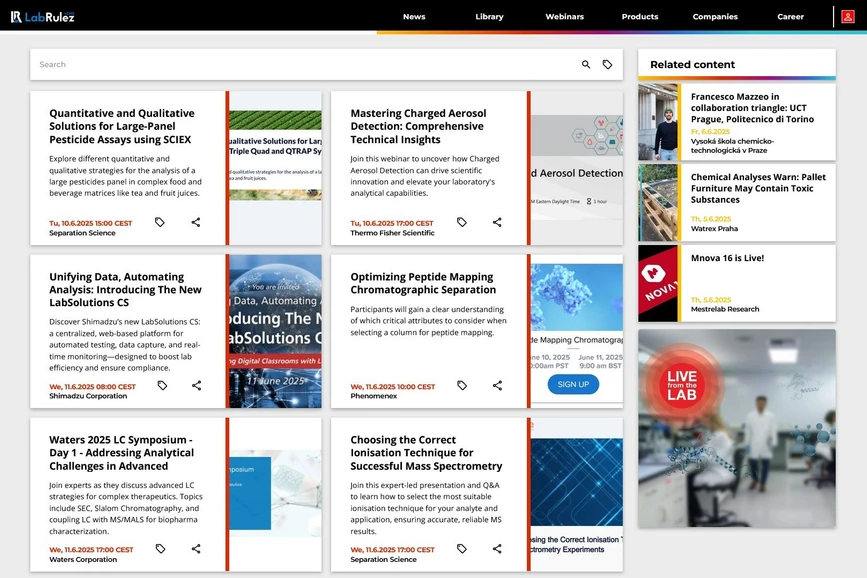This screenshot has height=578, width=867.
Task: Share the SCIEX Pesticide Assays webinar
Action: (196, 222)
